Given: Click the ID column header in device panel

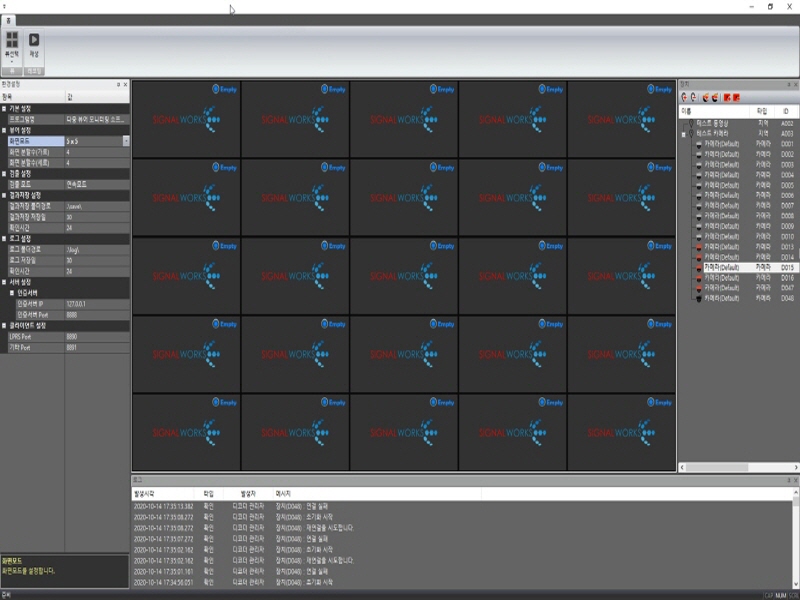Looking at the screenshot, I should coord(786,111).
